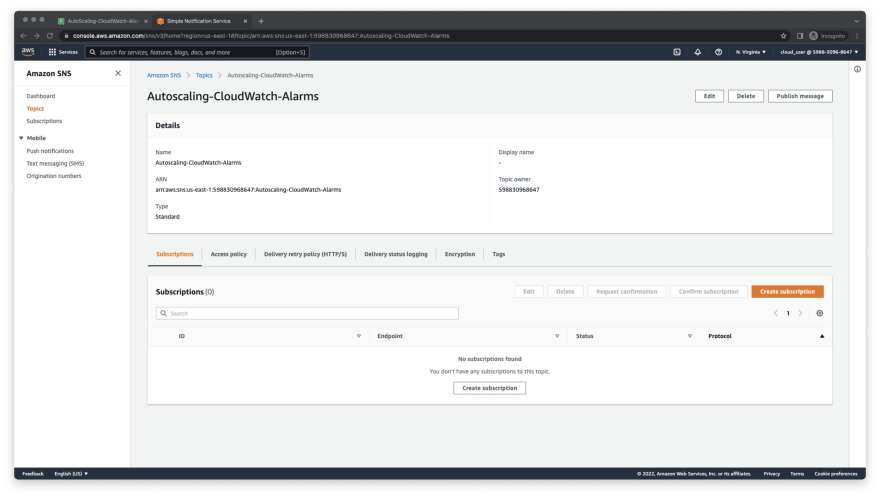Open the N. Virginia region dropdown
Screen dimensions: 880x497
pyautogui.click(x=750, y=52)
